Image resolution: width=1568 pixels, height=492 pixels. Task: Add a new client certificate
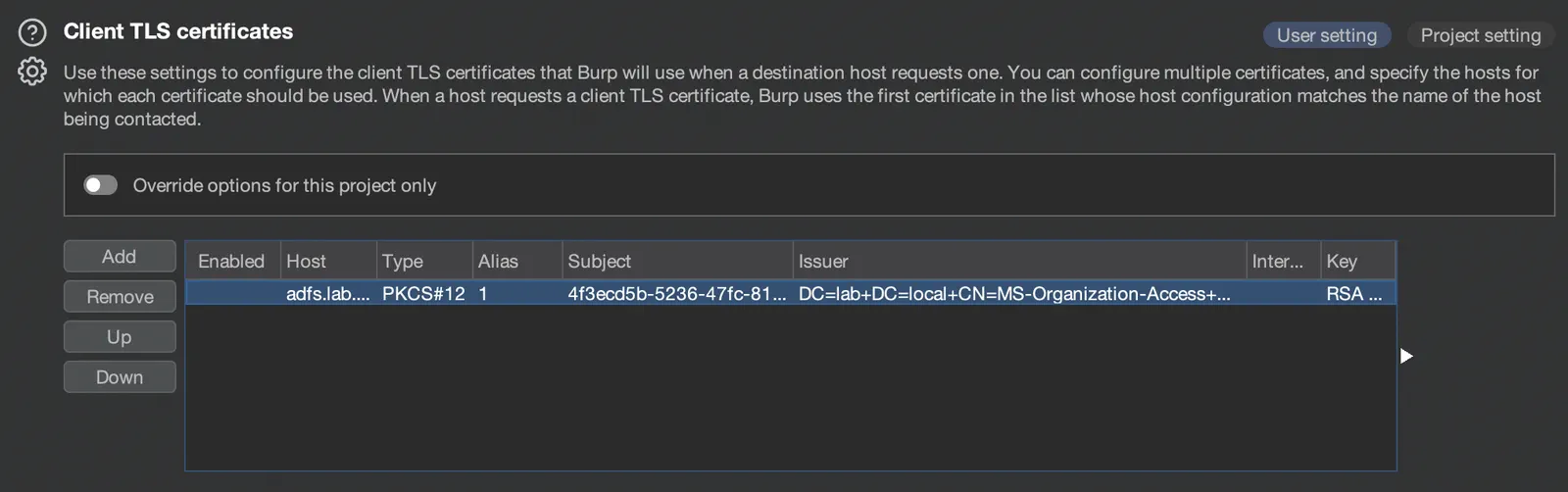pyautogui.click(x=120, y=257)
